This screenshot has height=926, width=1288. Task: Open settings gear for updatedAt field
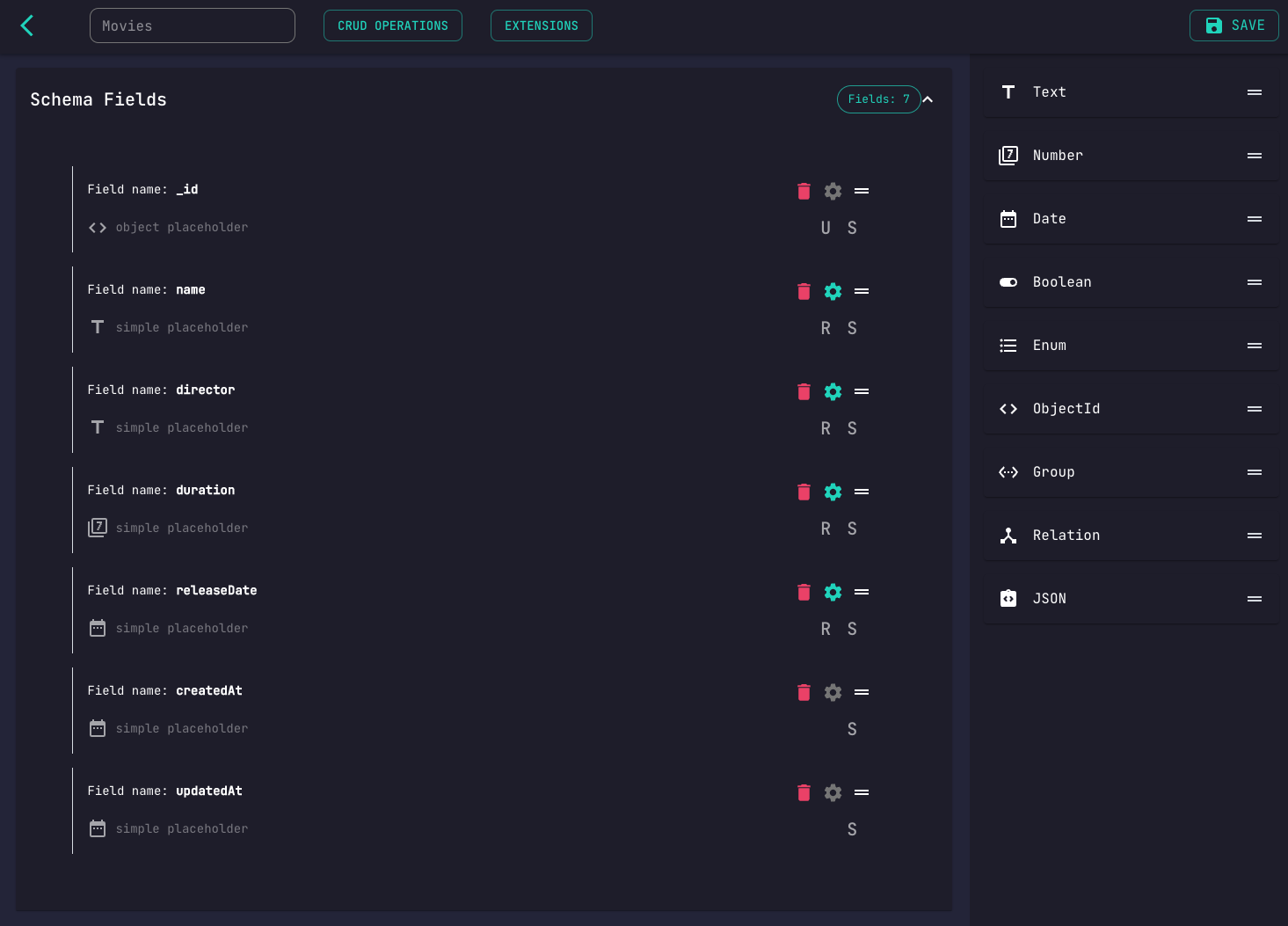tap(833, 792)
